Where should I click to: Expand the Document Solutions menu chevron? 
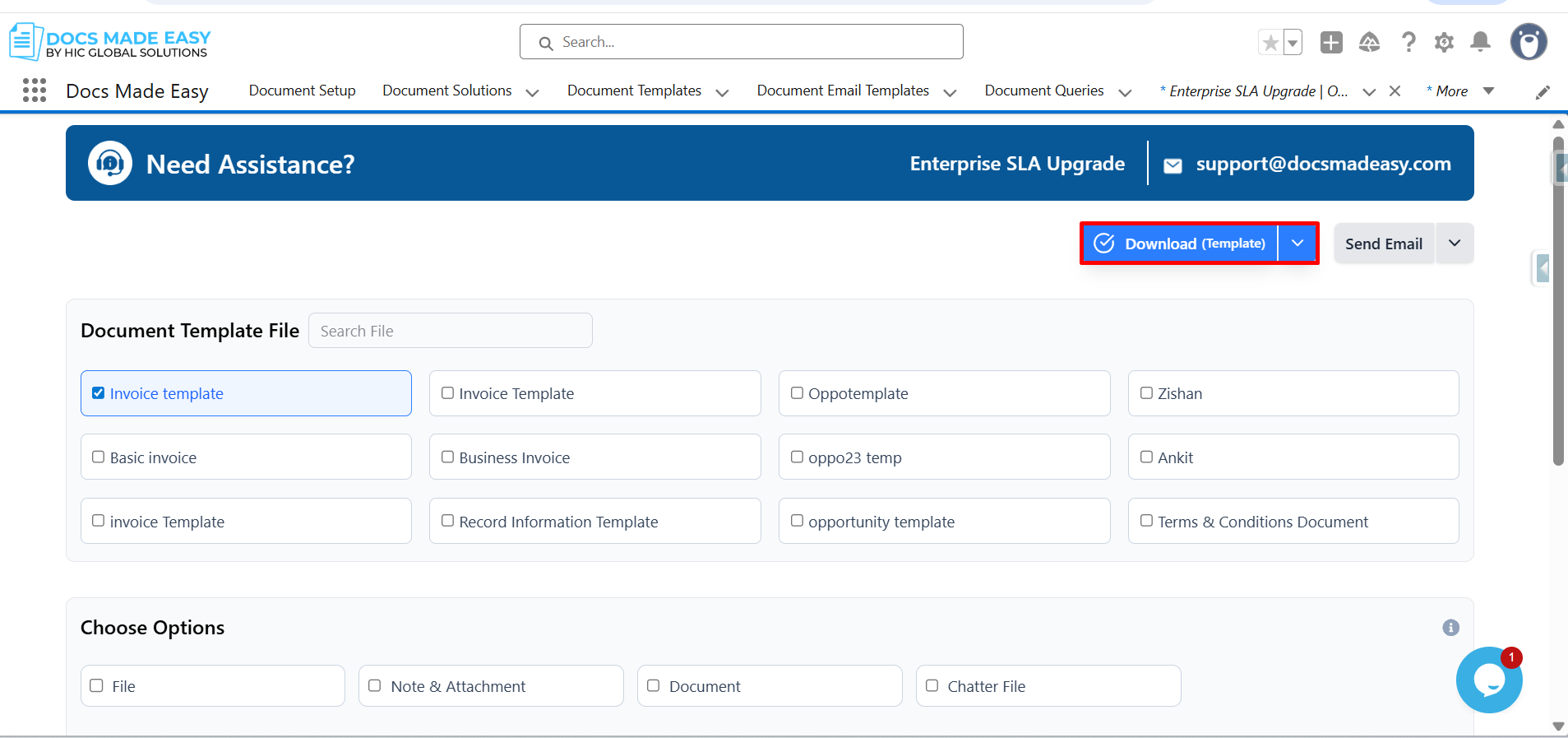click(x=532, y=93)
